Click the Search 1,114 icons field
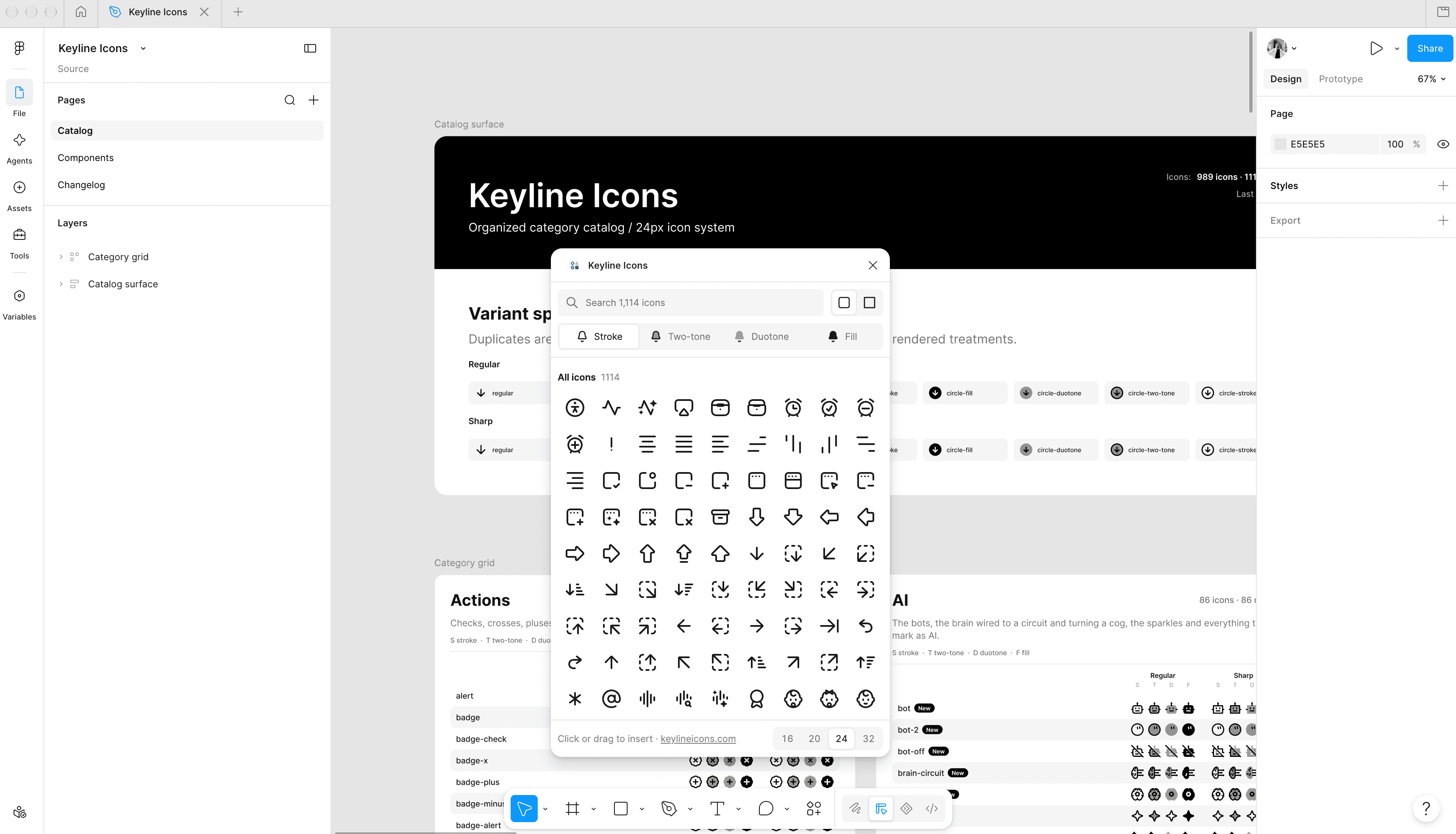This screenshot has height=834, width=1456. click(690, 303)
